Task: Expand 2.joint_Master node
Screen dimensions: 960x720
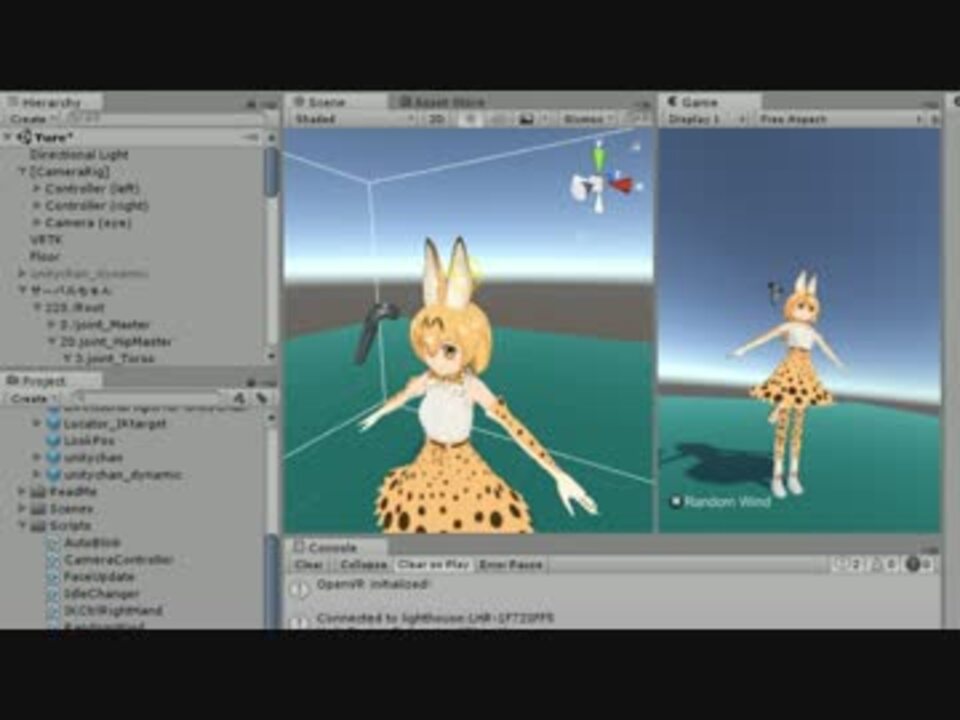Action: point(51,324)
